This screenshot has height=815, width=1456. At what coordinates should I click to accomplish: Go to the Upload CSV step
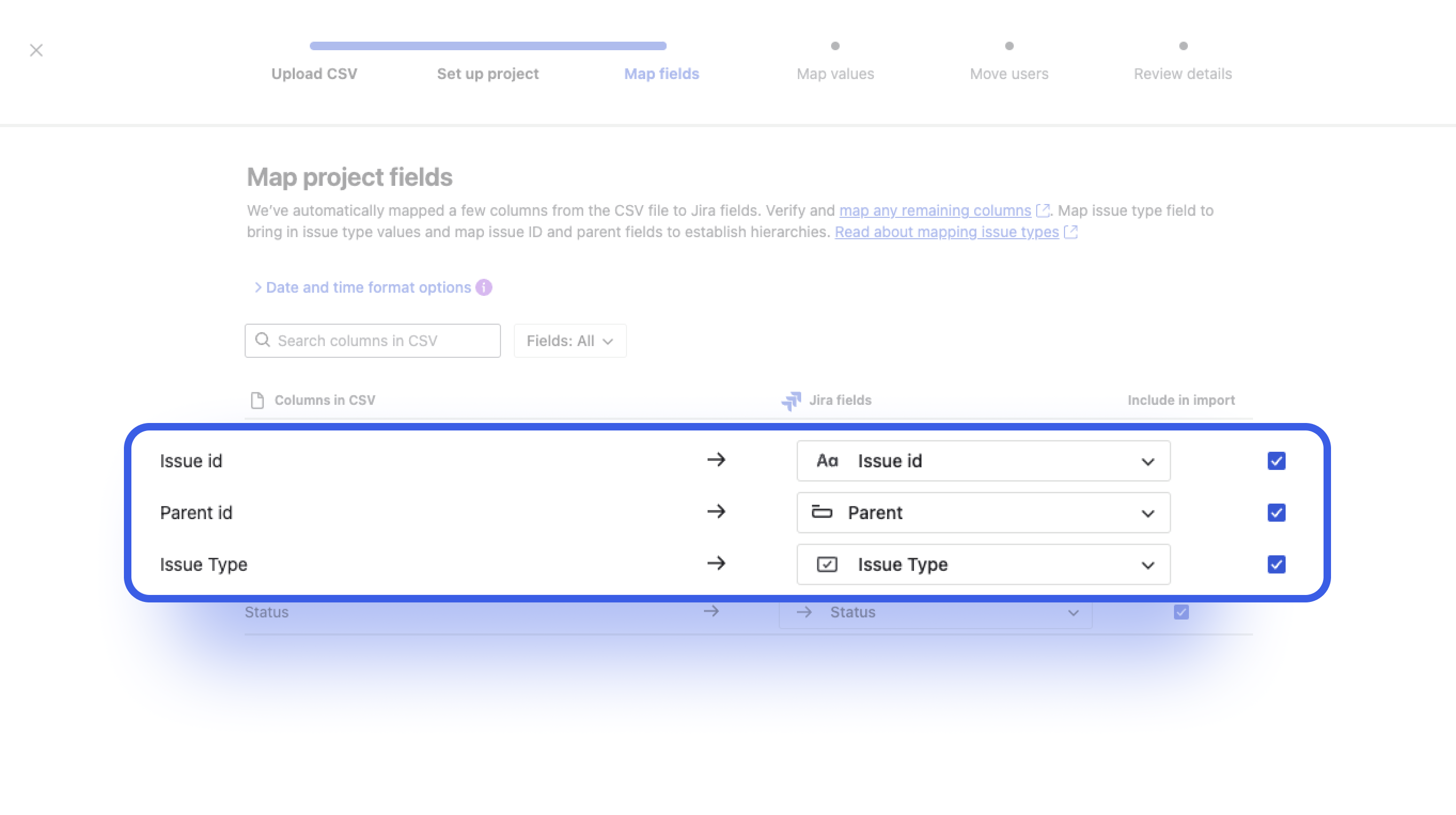click(x=314, y=74)
